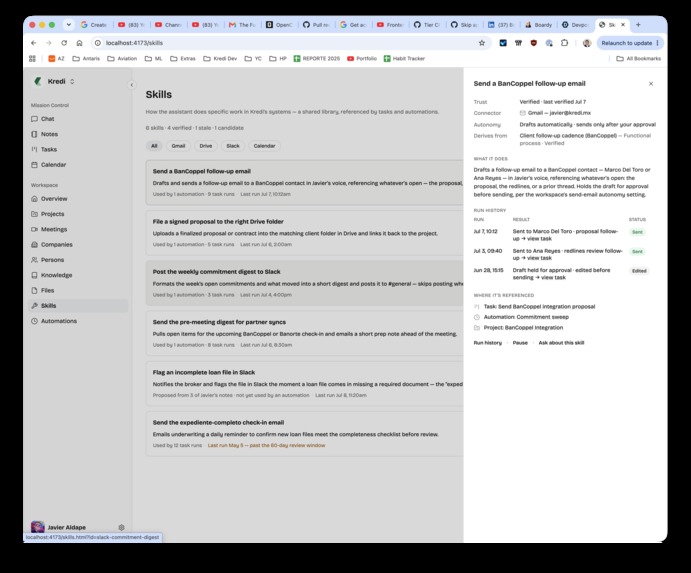Click the address bar showing localhost:4173/skills
The height and width of the screenshot is (573, 691).
[289, 43]
